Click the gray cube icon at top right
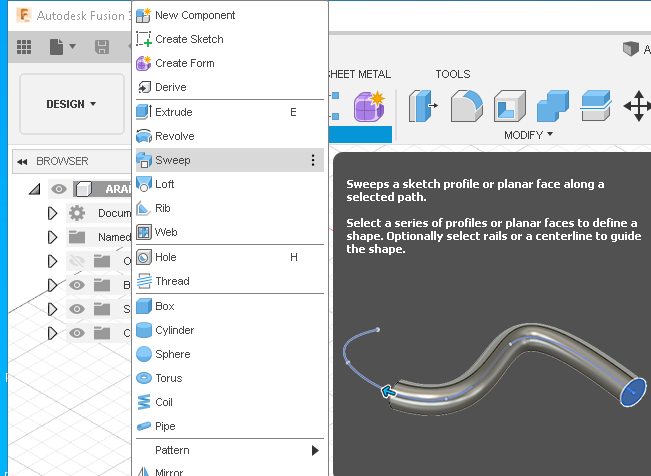The image size is (651, 476). [x=630, y=49]
